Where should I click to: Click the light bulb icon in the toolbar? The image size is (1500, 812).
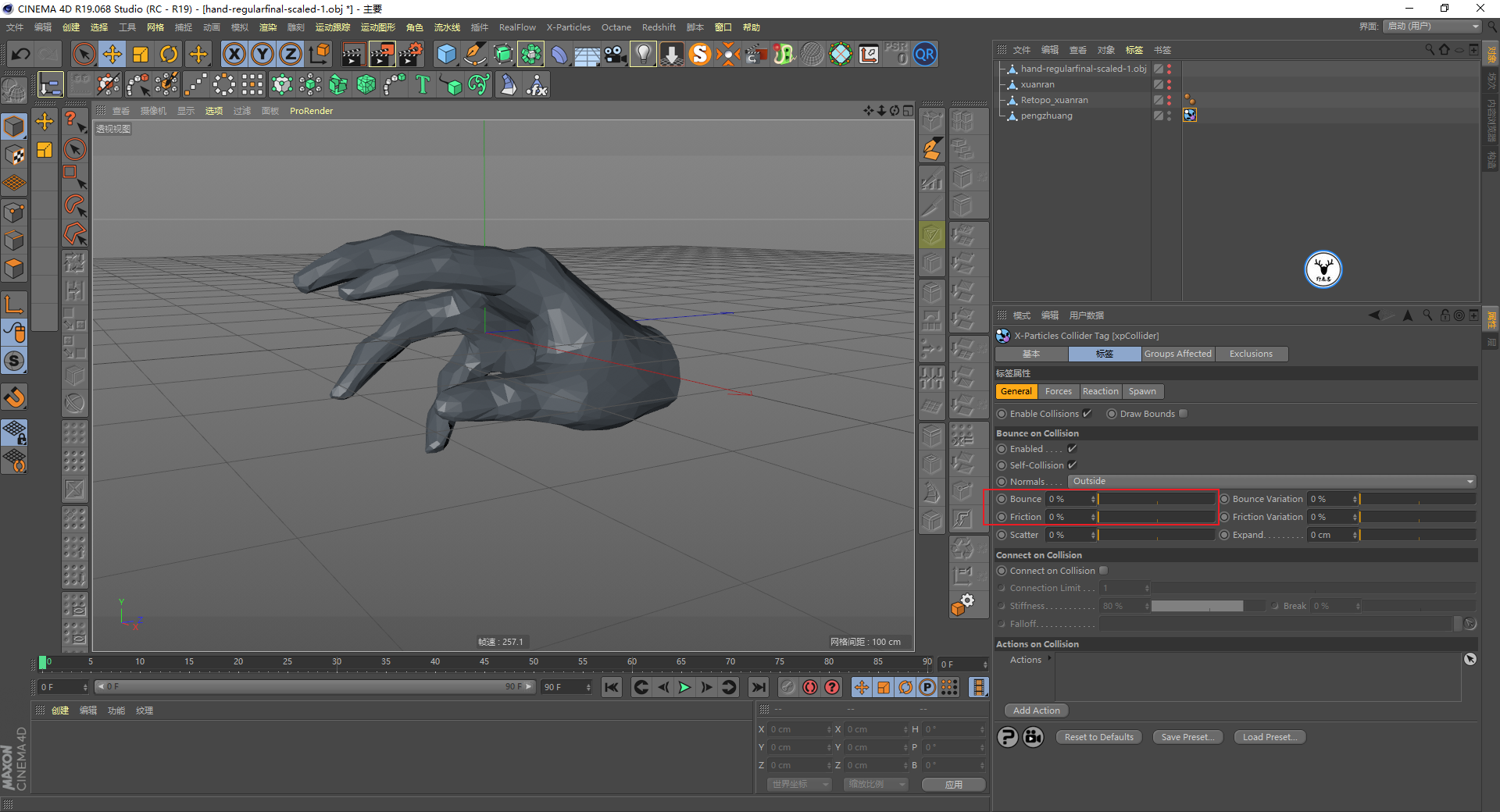point(642,54)
